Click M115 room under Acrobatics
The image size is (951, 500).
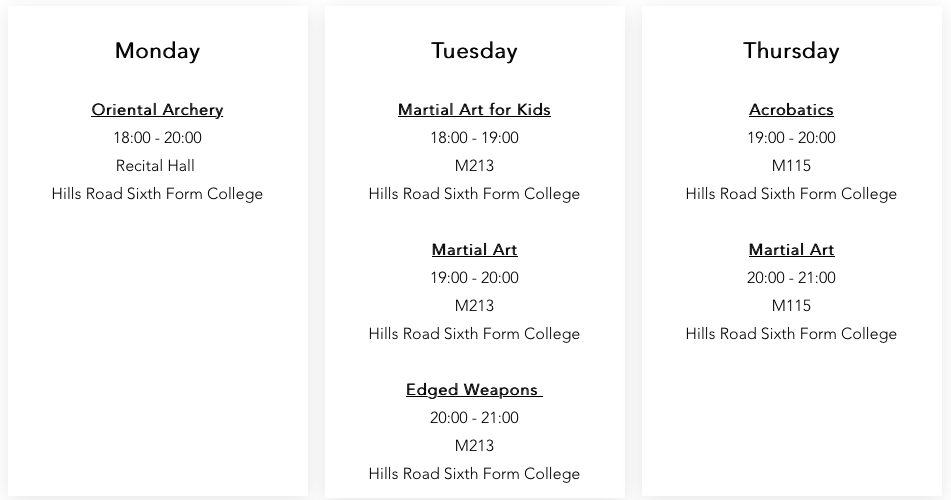click(791, 166)
